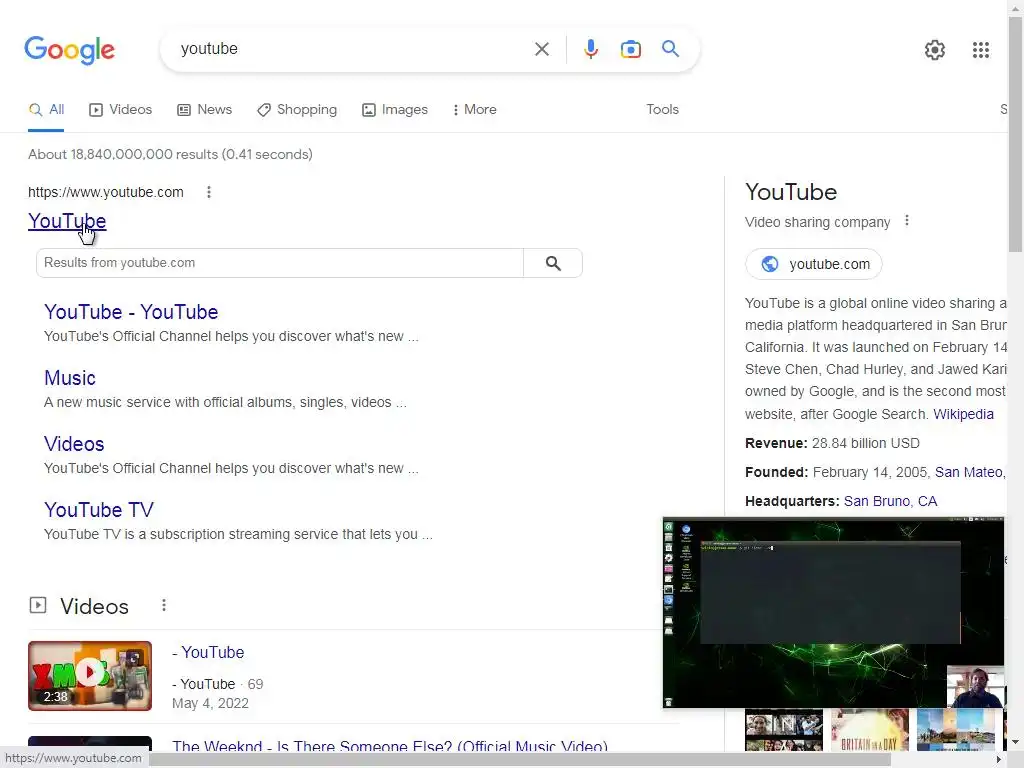Open the three-dot menu next to Videos heading
Viewport: 1024px width, 768px height.
click(164, 605)
